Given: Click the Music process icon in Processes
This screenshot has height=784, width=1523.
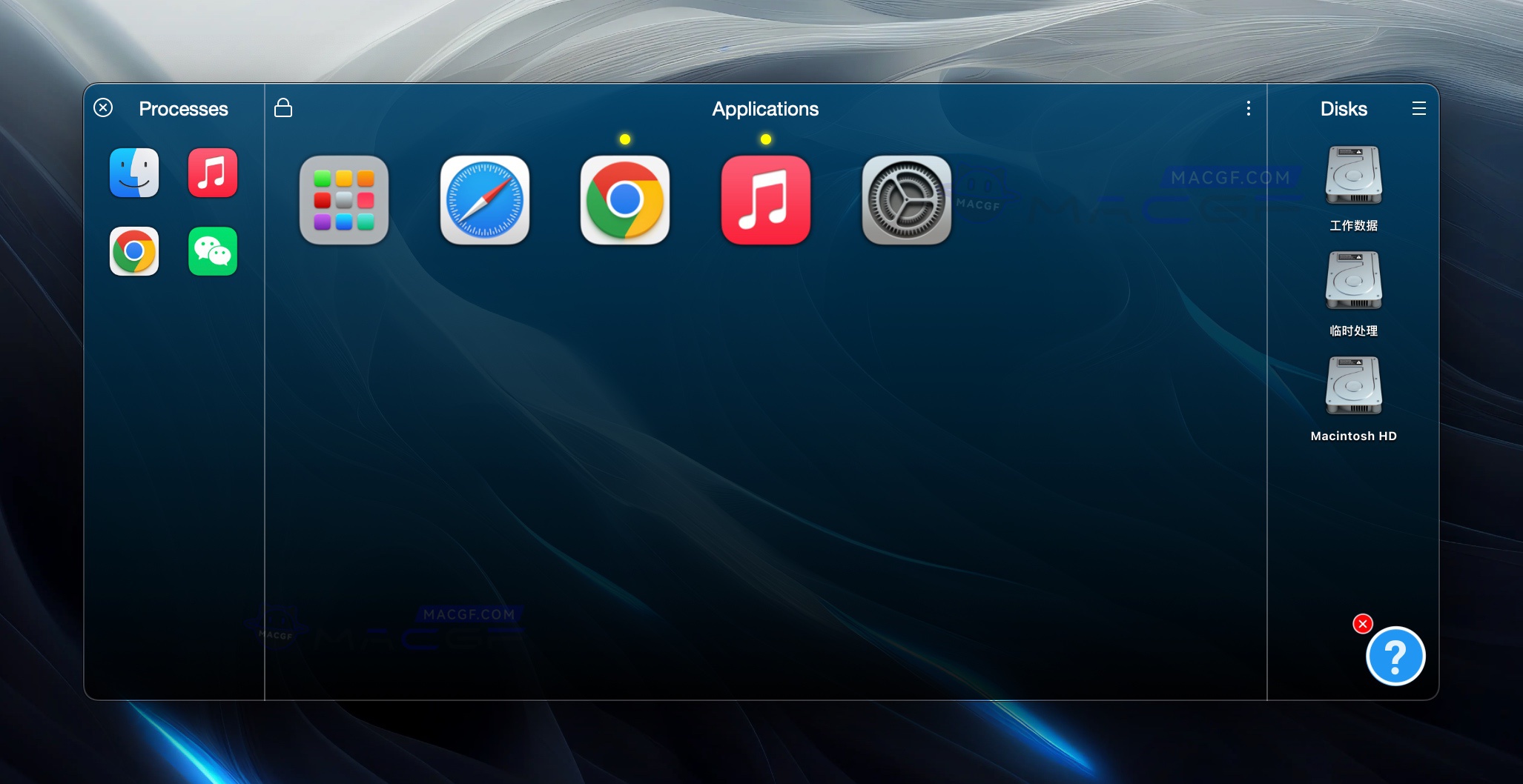Looking at the screenshot, I should click(213, 173).
